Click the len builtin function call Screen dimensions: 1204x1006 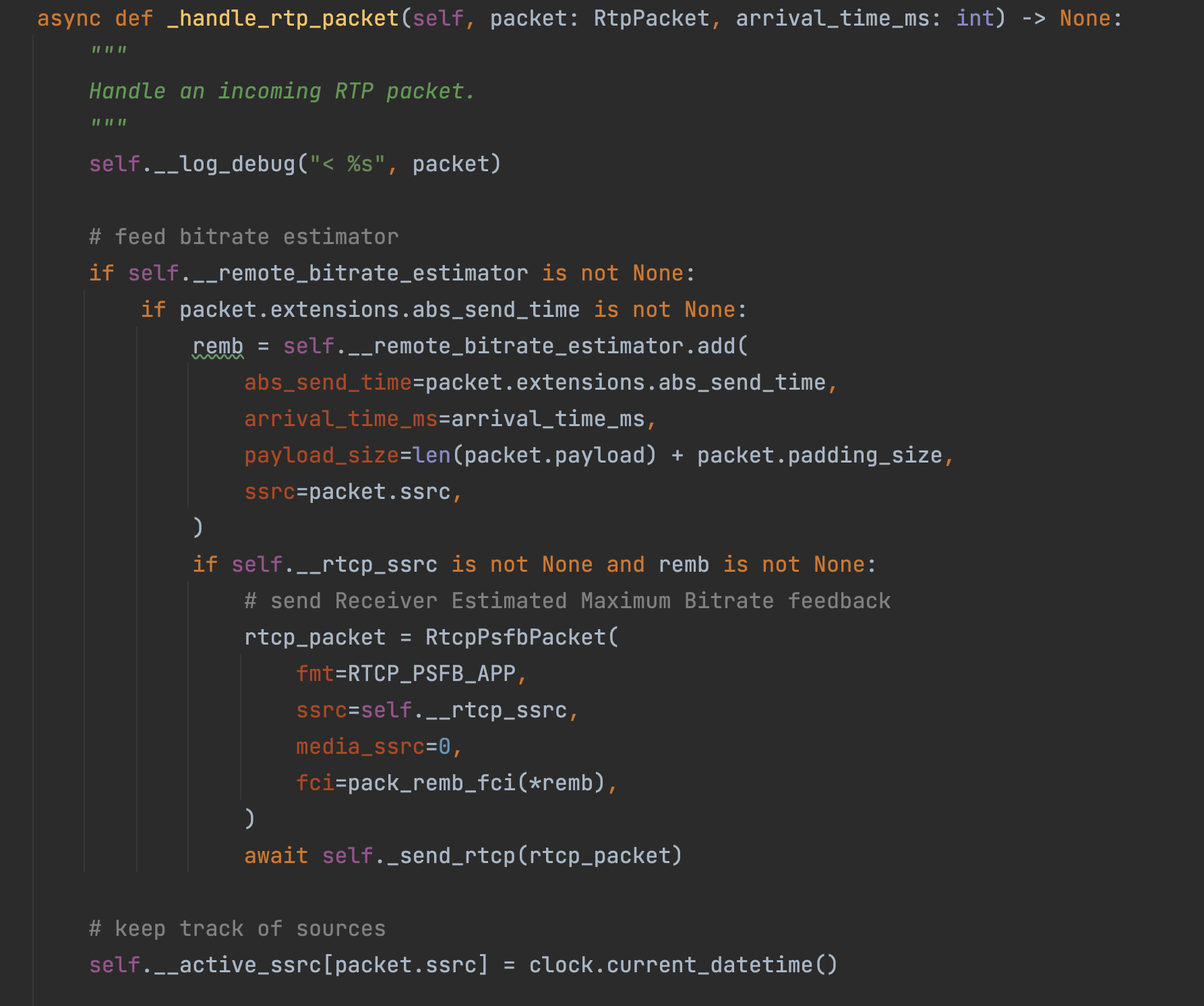click(431, 455)
